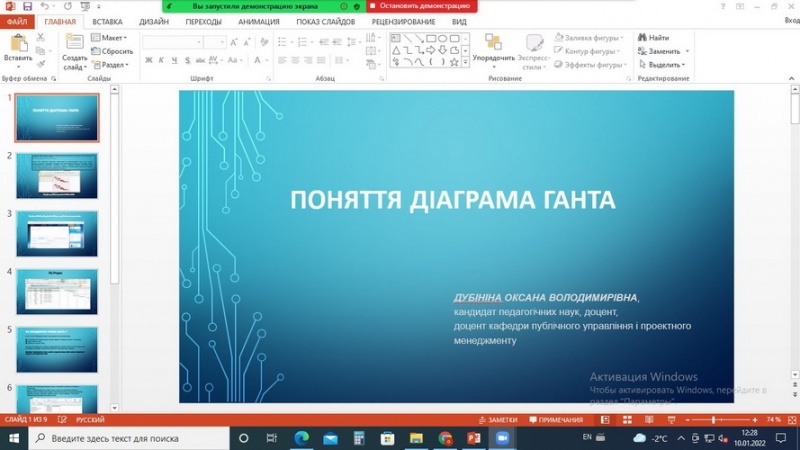Select slide 4 thumbnail
800x450 pixels.
point(57,292)
